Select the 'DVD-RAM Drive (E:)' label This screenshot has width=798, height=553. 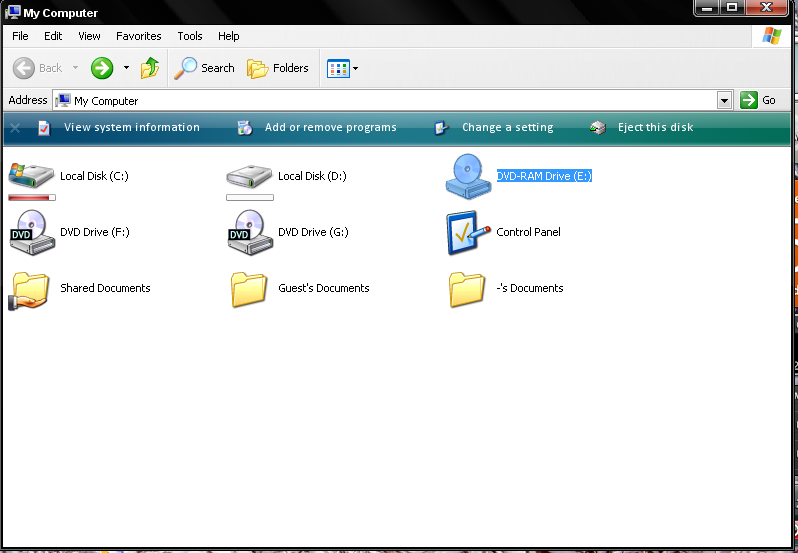(x=544, y=176)
